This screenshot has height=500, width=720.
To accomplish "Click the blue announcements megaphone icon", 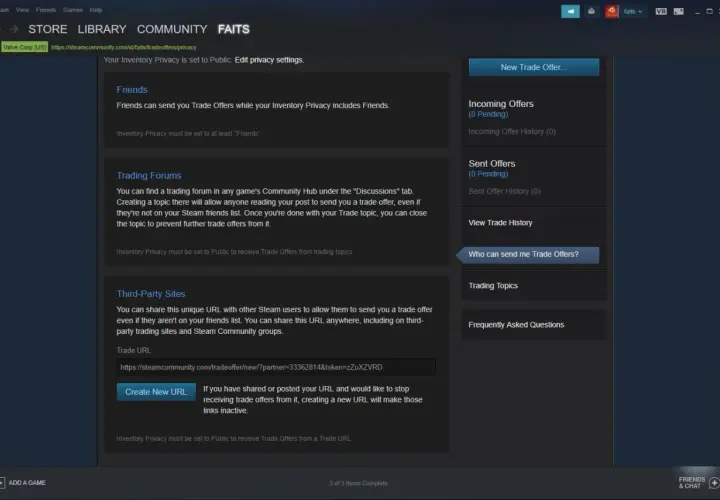I will [570, 11].
